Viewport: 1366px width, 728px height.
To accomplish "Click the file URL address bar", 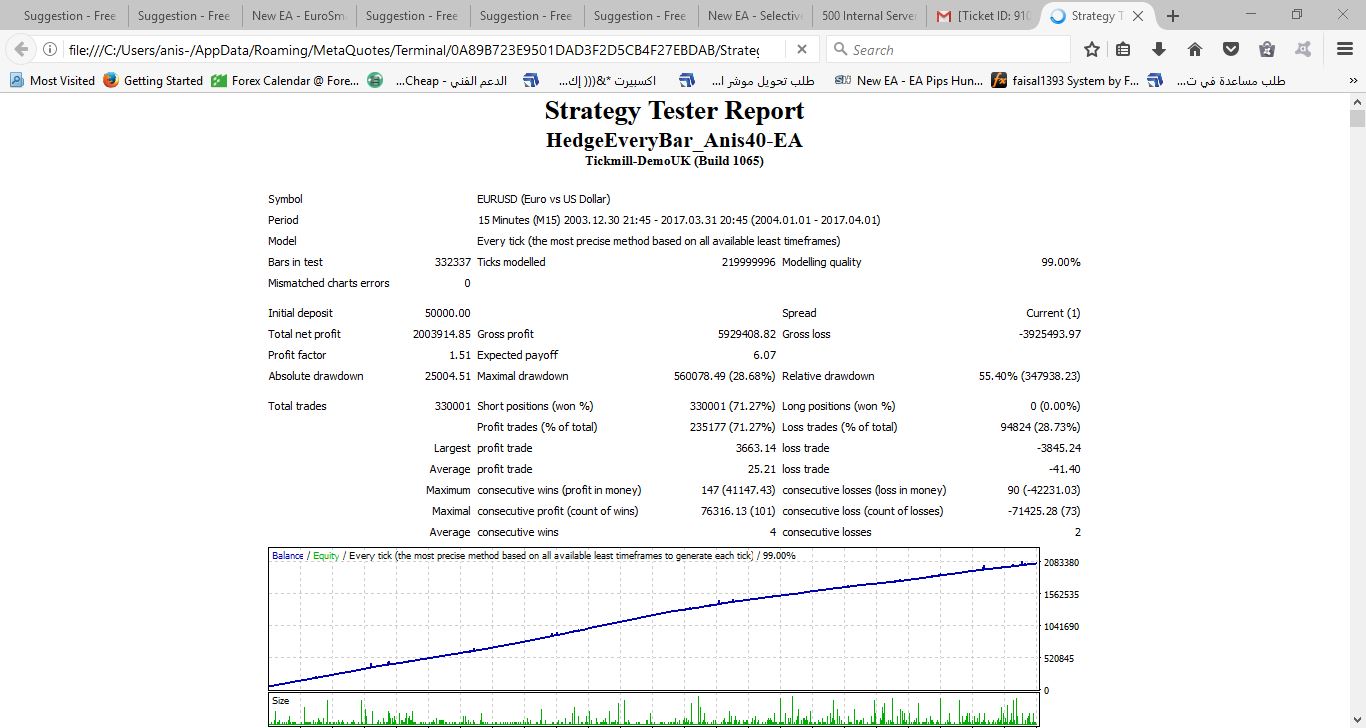I will [412, 49].
